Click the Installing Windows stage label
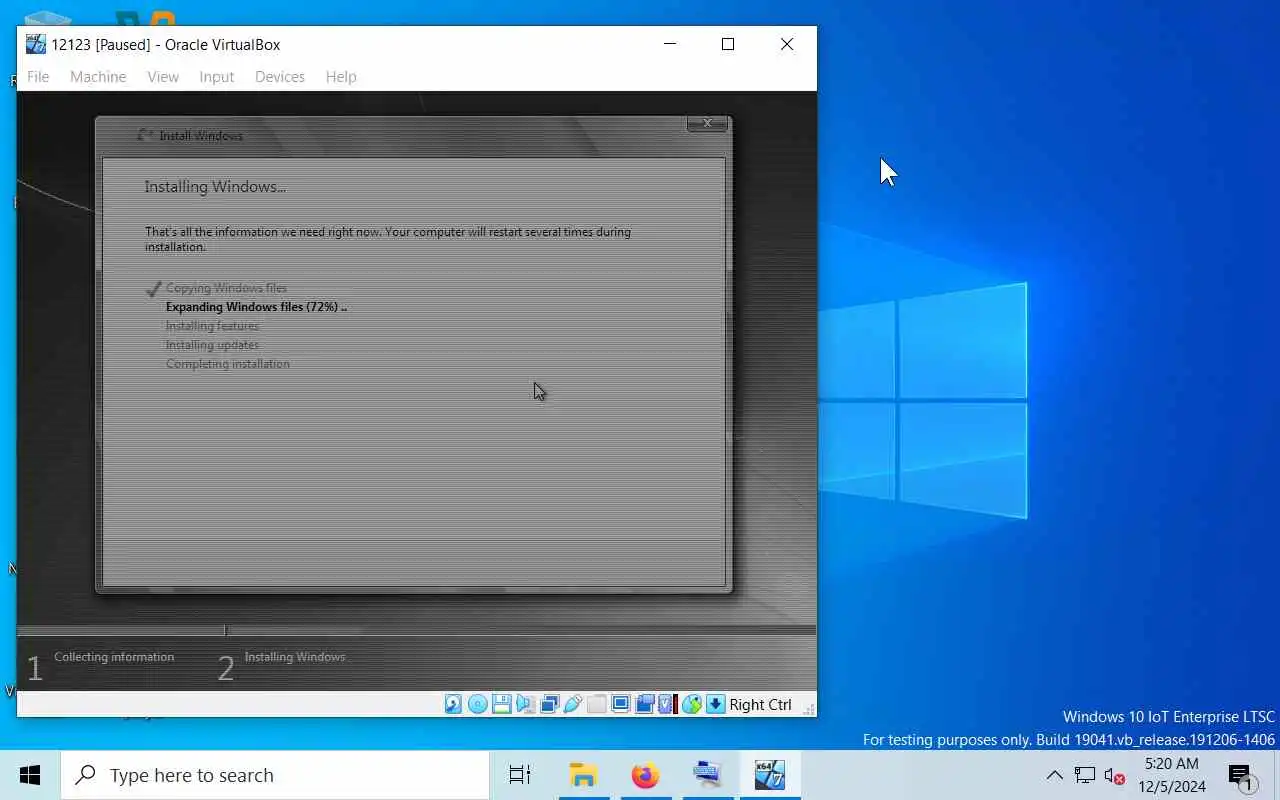 (295, 657)
